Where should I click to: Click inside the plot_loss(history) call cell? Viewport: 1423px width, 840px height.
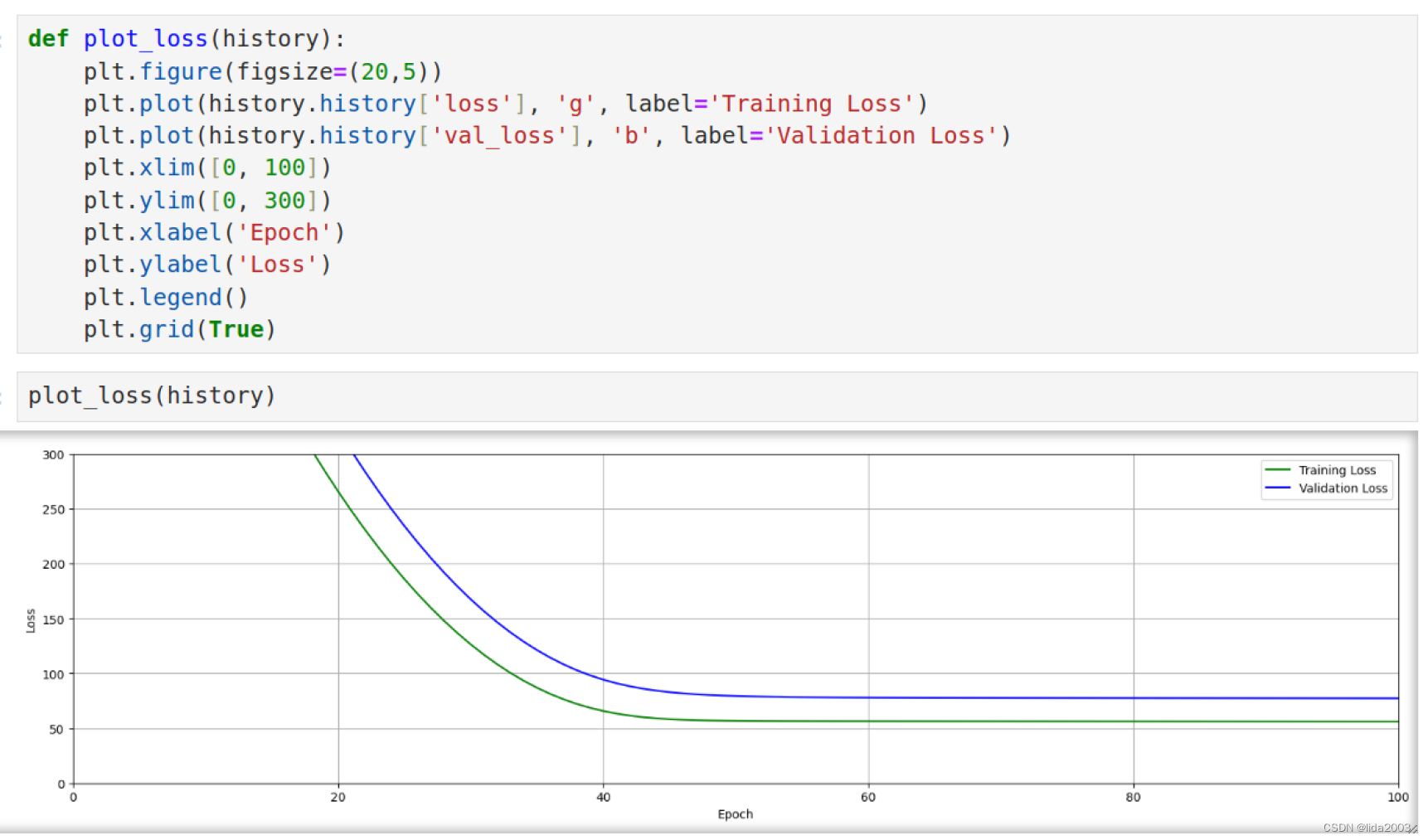click(x=716, y=396)
